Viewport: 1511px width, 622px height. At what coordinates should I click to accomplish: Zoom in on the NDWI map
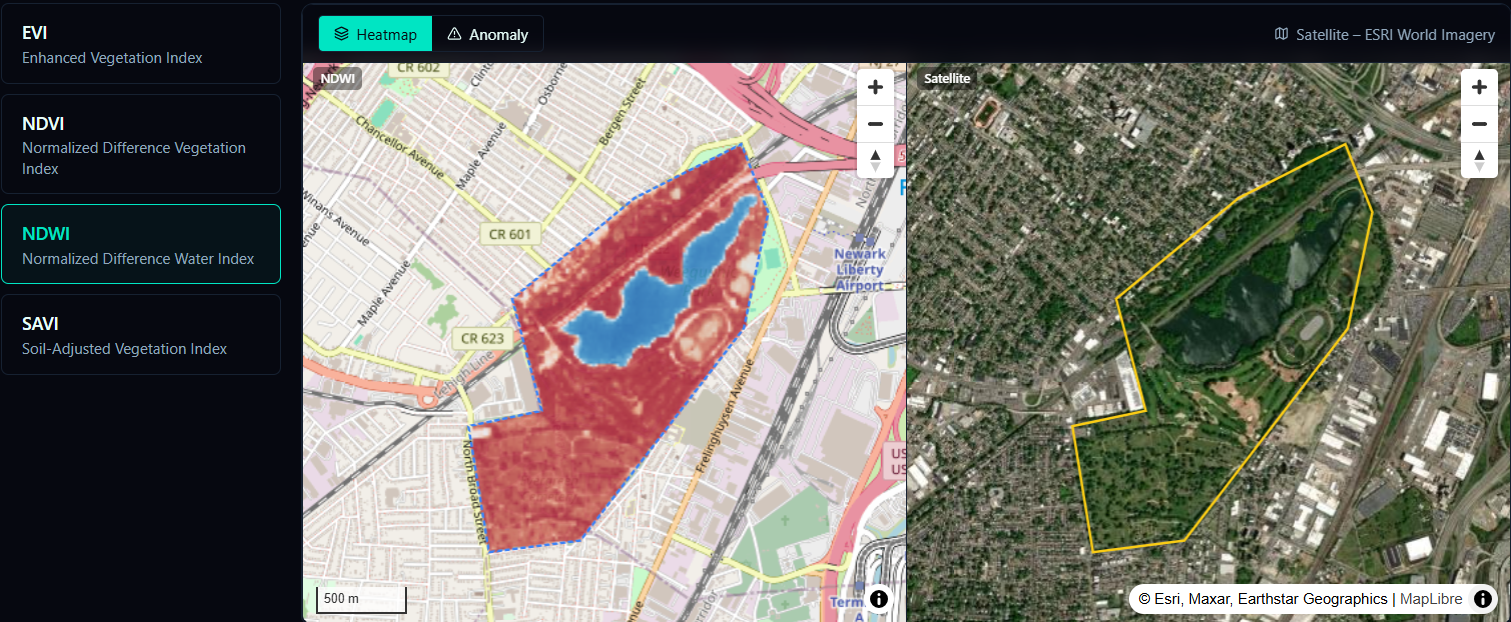(875, 87)
